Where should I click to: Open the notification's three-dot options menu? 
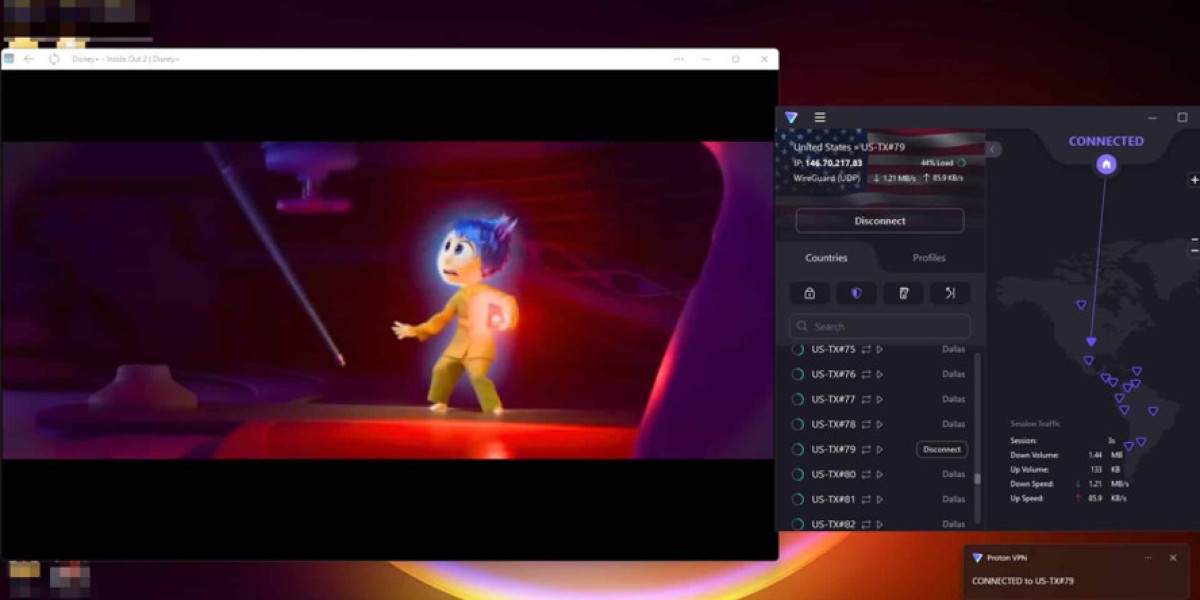click(x=1146, y=557)
